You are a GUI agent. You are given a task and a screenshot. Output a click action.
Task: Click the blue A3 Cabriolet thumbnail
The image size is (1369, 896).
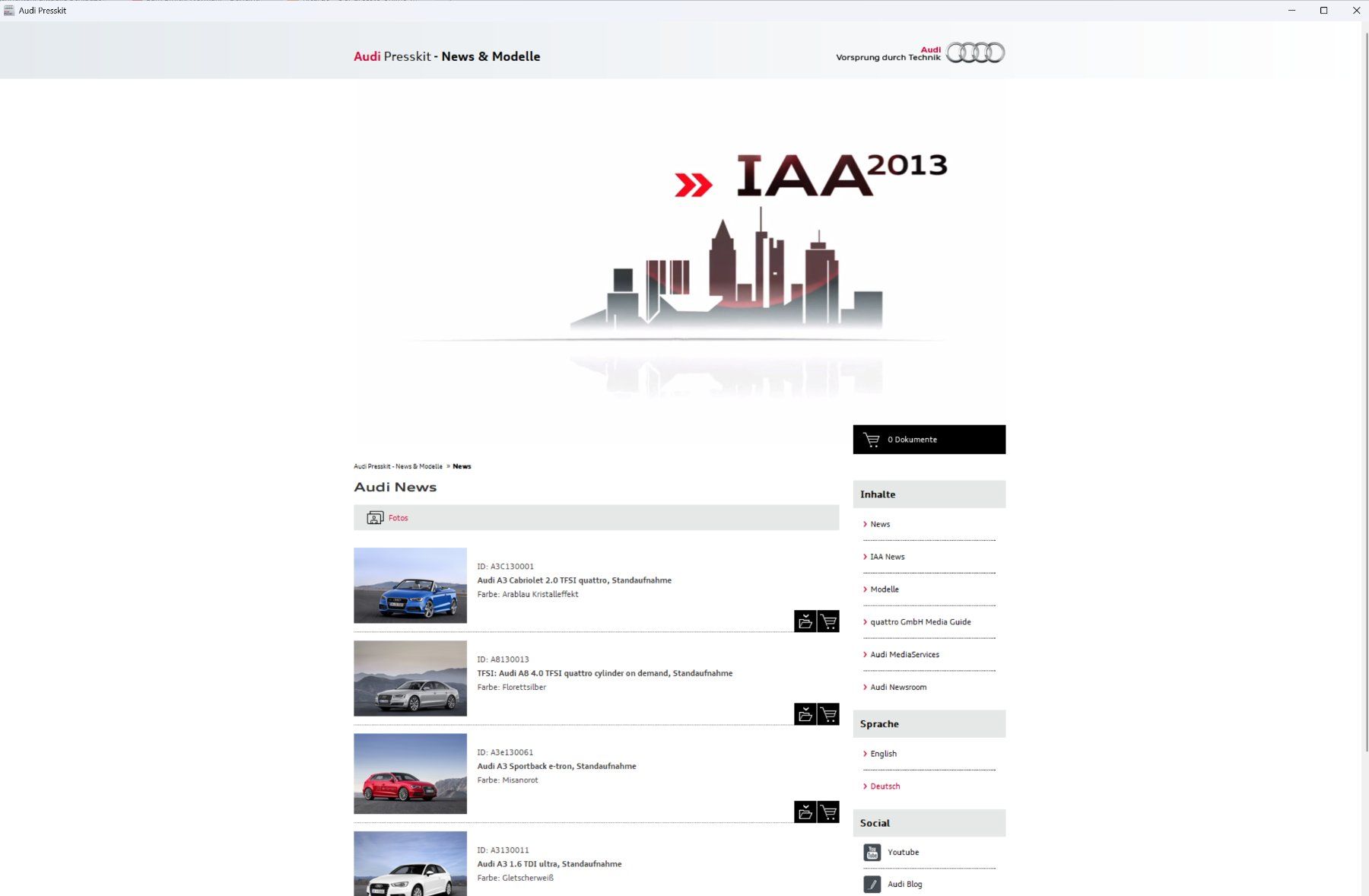pos(410,586)
